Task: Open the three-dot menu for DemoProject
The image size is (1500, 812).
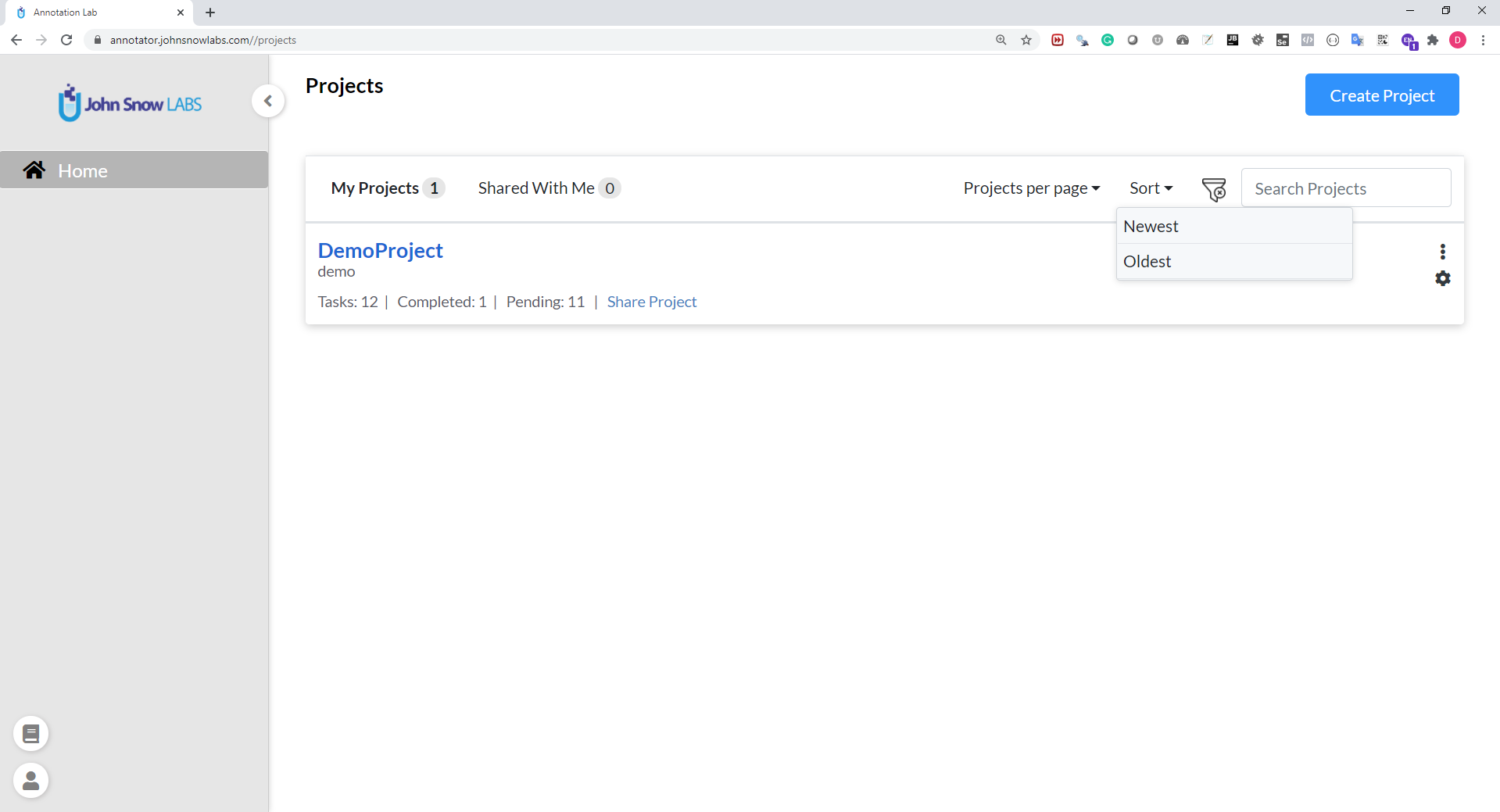Action: tap(1443, 252)
